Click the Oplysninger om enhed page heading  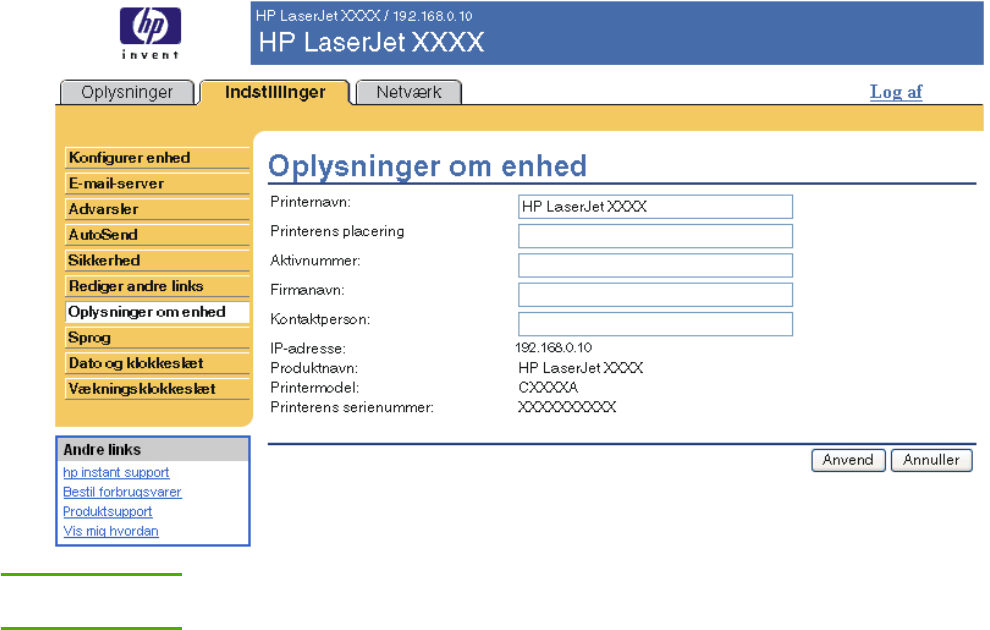(x=427, y=166)
